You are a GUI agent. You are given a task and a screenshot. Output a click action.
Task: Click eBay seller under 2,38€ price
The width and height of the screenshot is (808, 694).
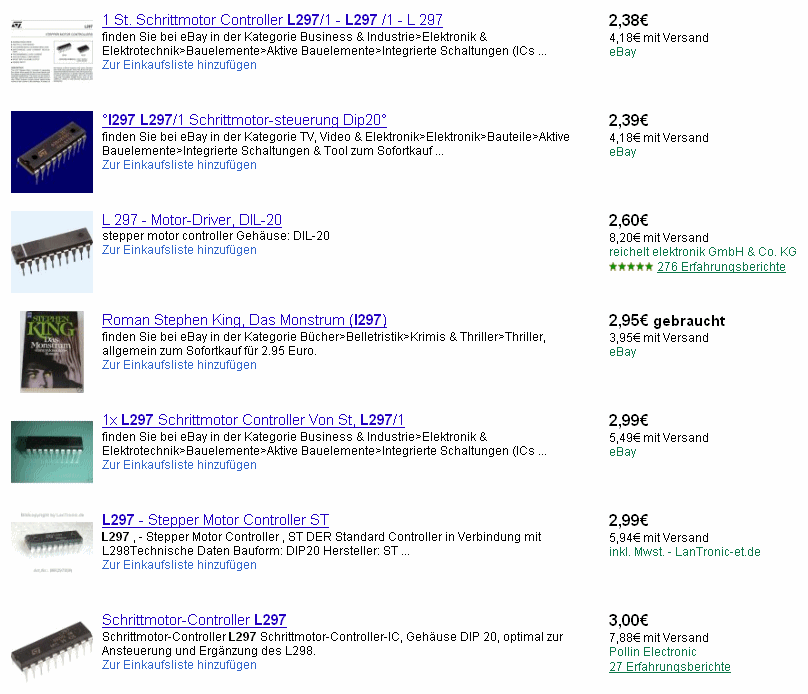click(x=622, y=52)
